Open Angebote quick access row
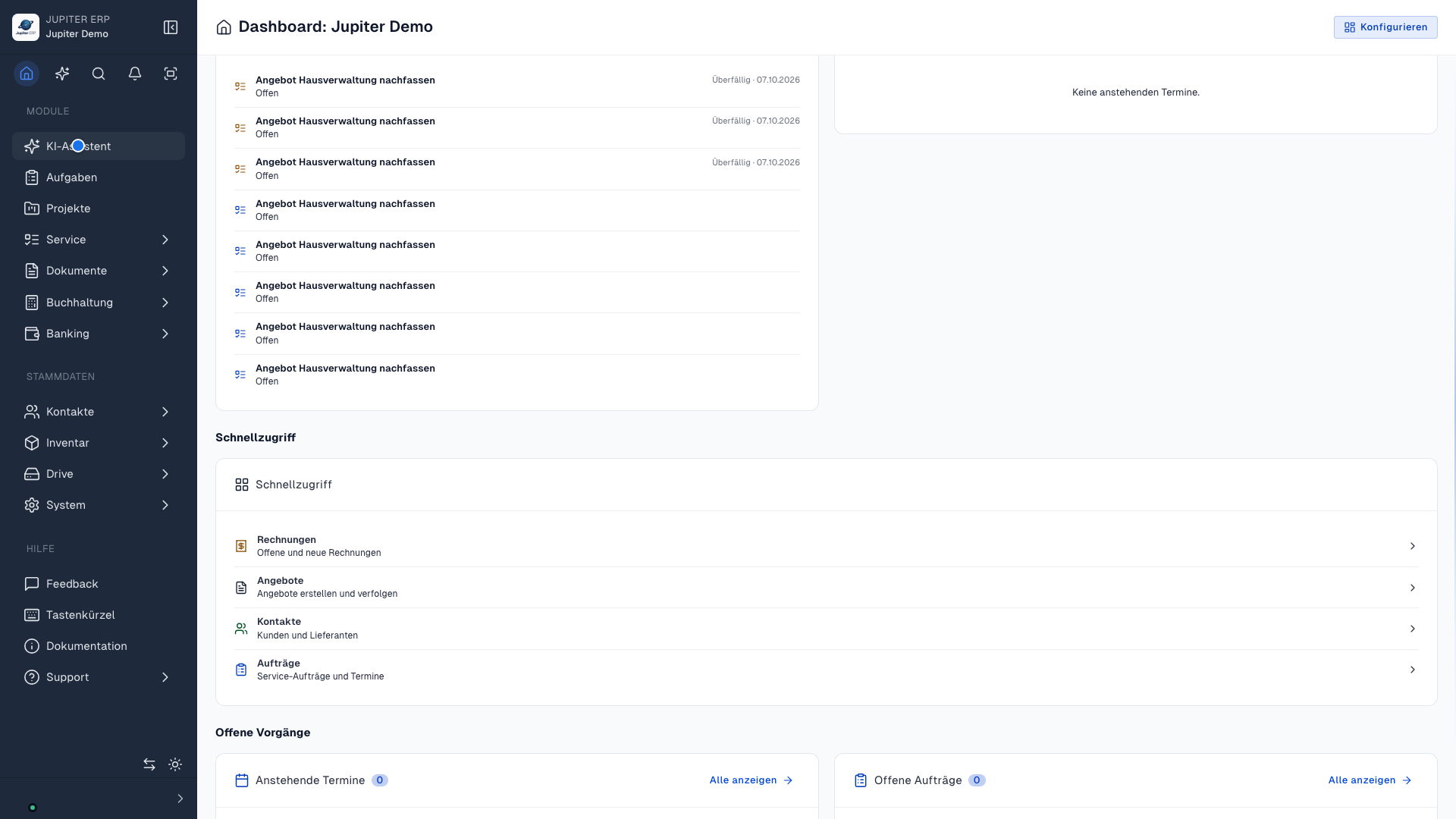This screenshot has width=1456, height=819. 827,588
